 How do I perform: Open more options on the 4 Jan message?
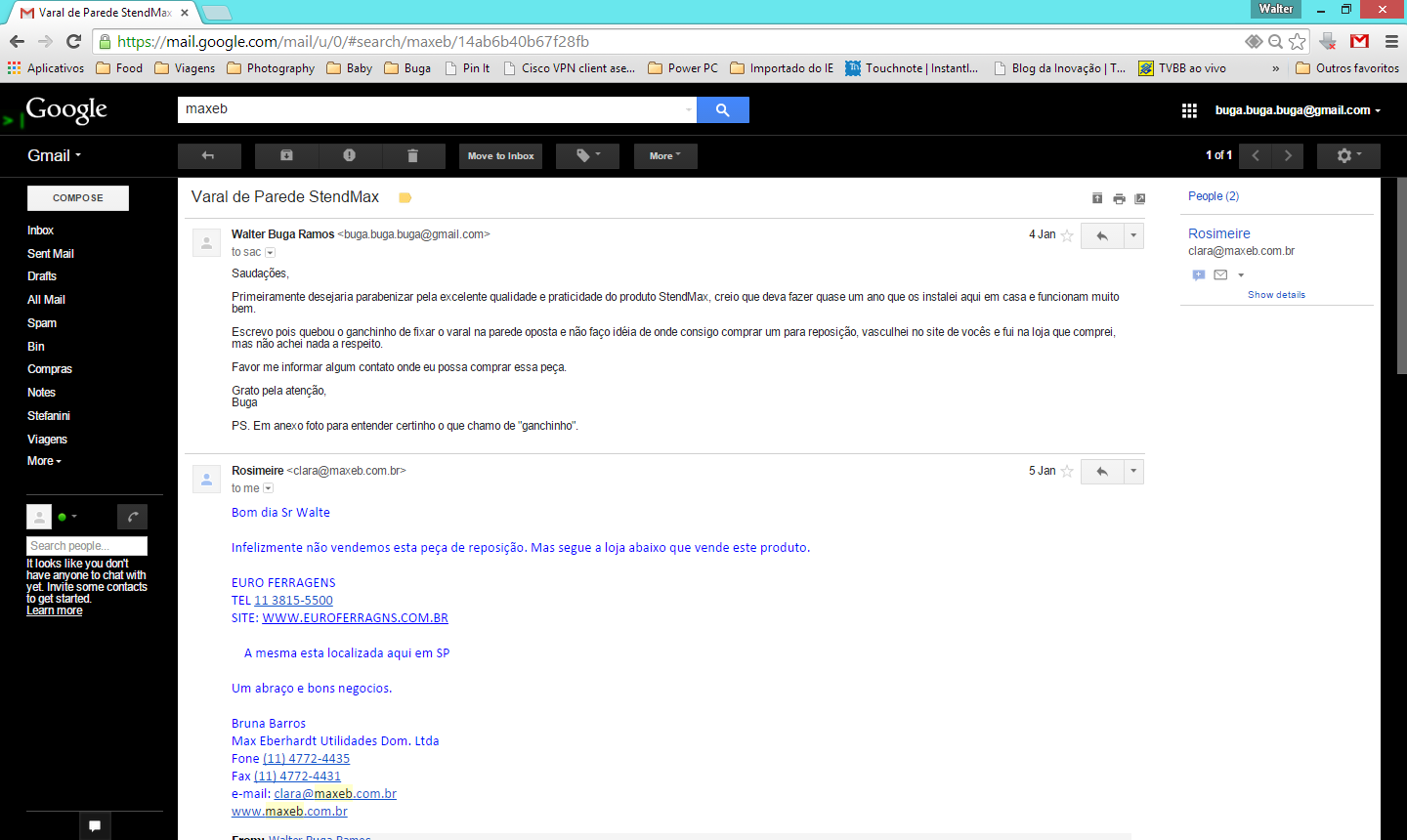[1133, 235]
